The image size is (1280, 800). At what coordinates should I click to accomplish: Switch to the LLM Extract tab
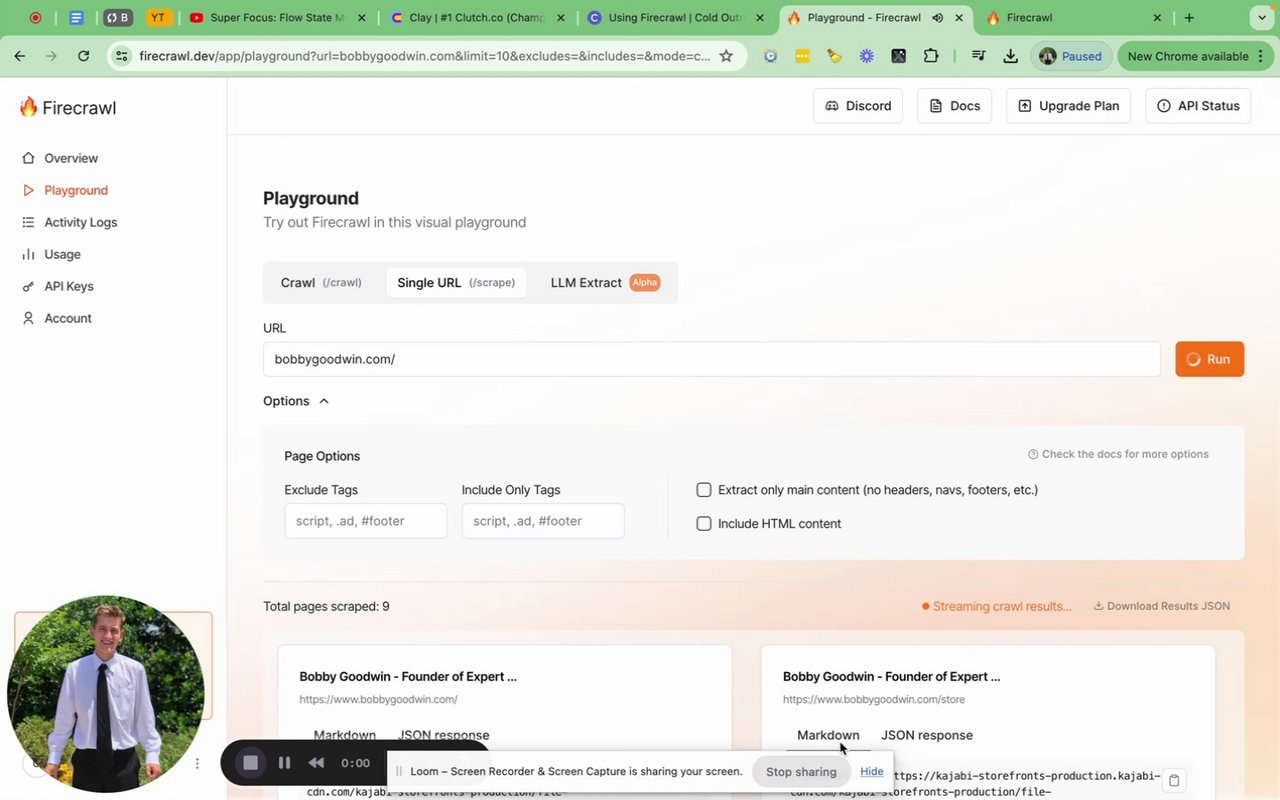[x=605, y=283]
